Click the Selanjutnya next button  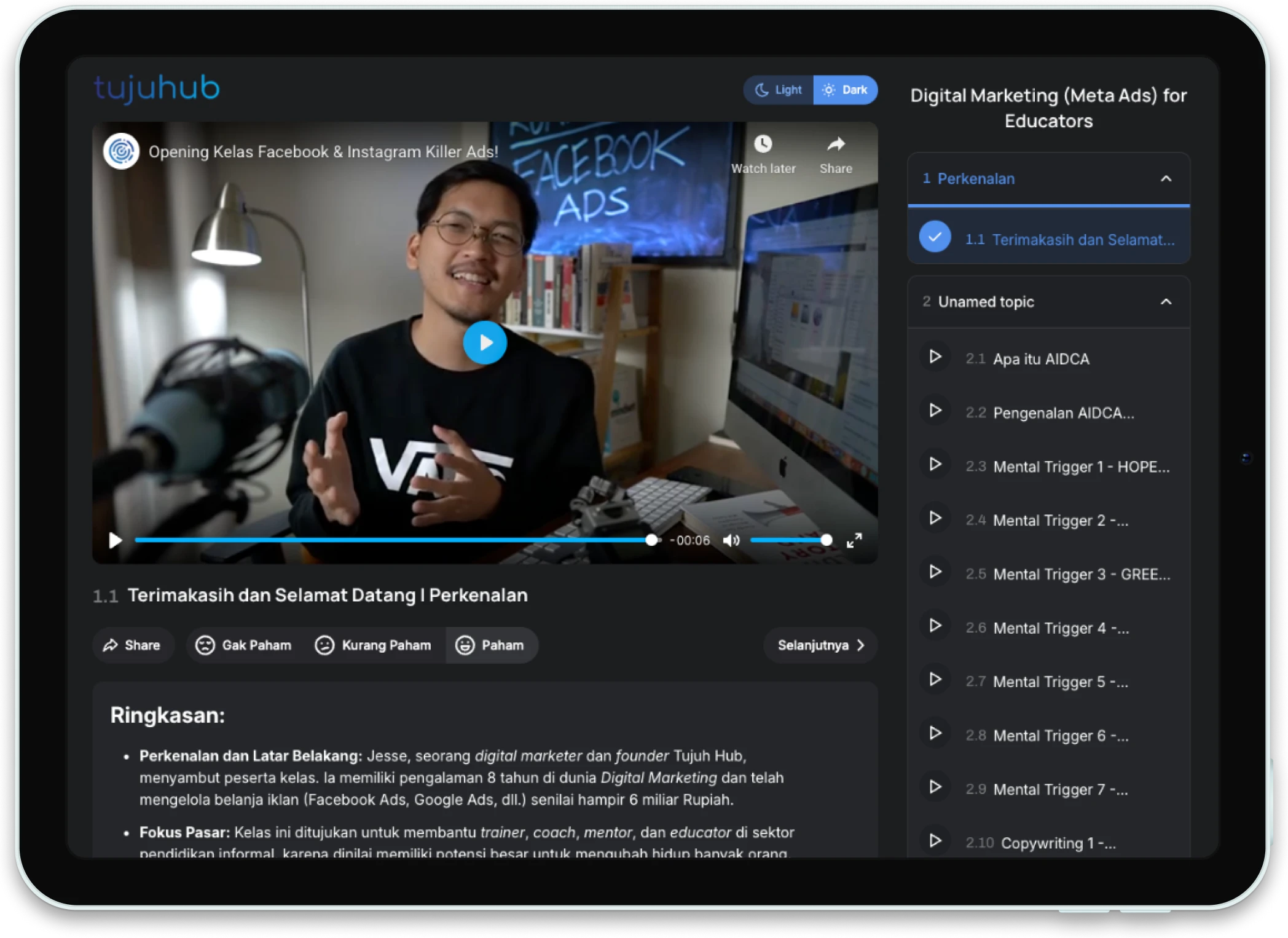[x=820, y=645]
